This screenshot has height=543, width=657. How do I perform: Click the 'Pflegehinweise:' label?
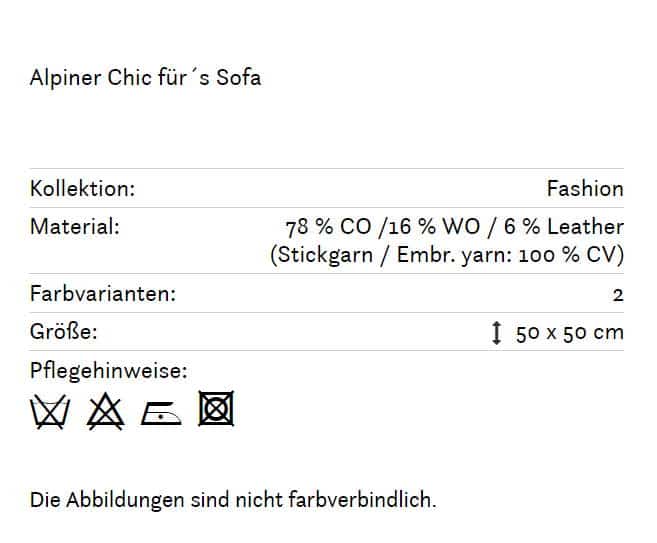tap(109, 371)
